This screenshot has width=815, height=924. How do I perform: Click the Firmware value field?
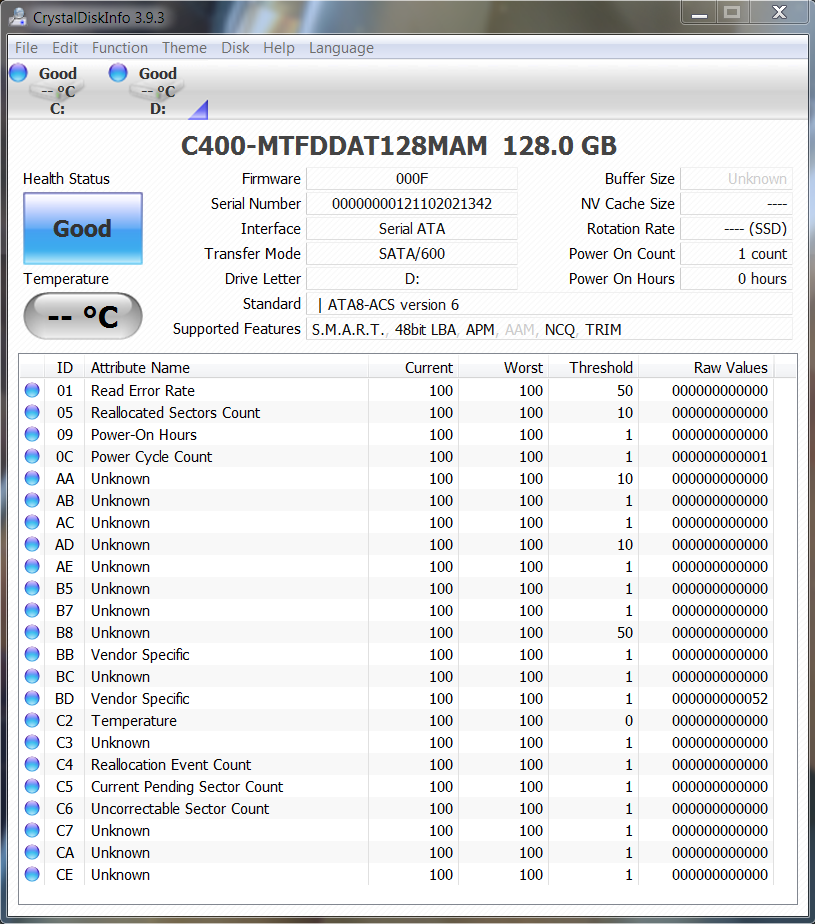pyautogui.click(x=411, y=179)
